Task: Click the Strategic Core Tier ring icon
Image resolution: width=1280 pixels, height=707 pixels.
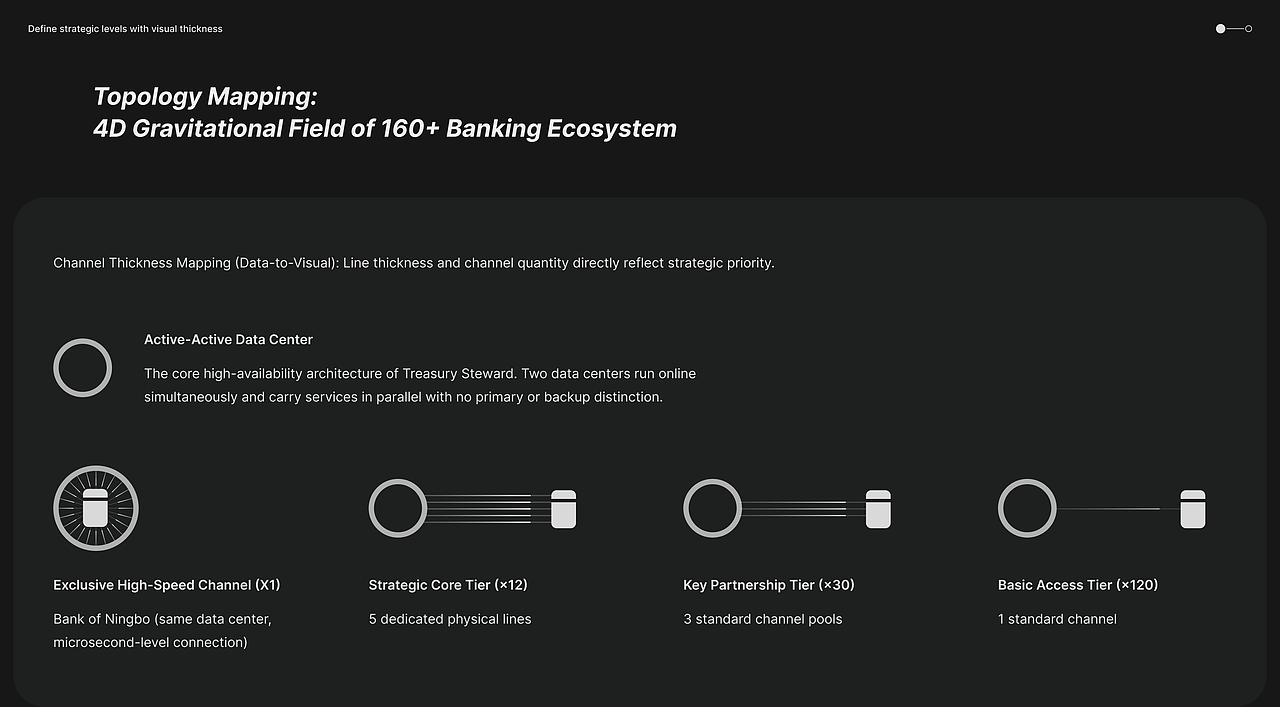Action: pyautogui.click(x=398, y=508)
